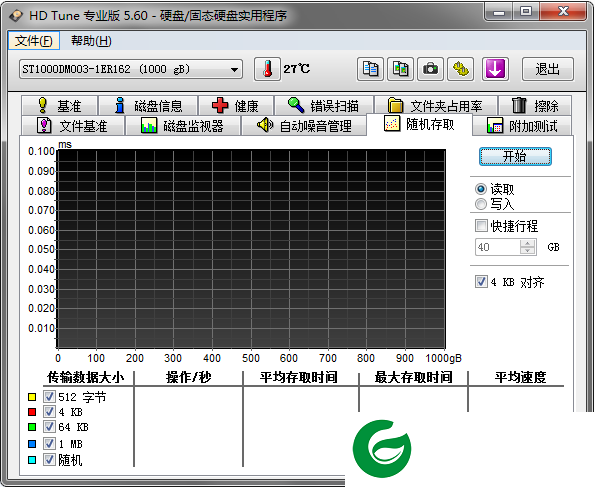The width and height of the screenshot is (595, 487).
Task: Open the 帮助(H) menu
Action: [x=91, y=41]
